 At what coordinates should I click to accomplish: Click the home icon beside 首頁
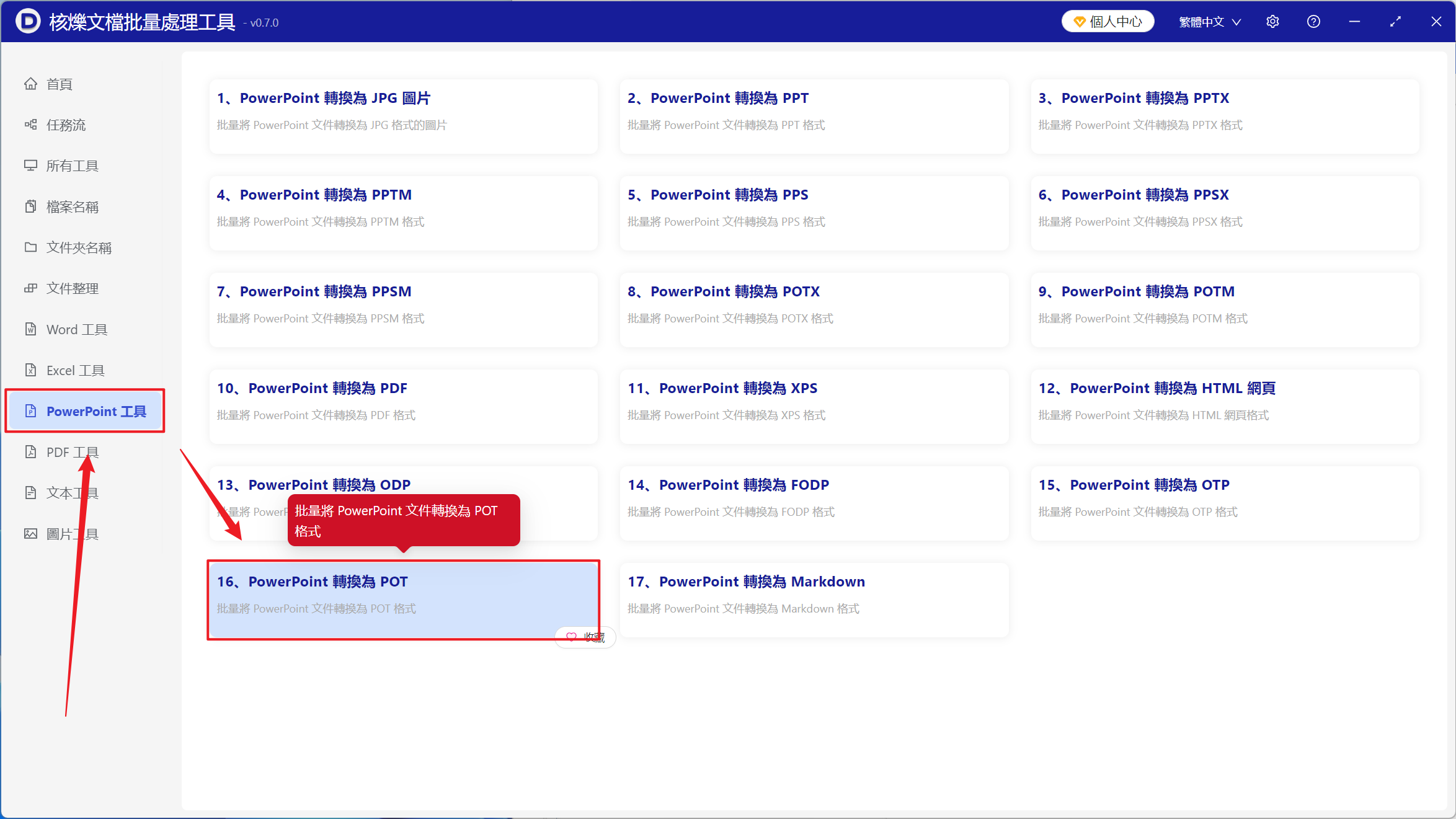30,84
